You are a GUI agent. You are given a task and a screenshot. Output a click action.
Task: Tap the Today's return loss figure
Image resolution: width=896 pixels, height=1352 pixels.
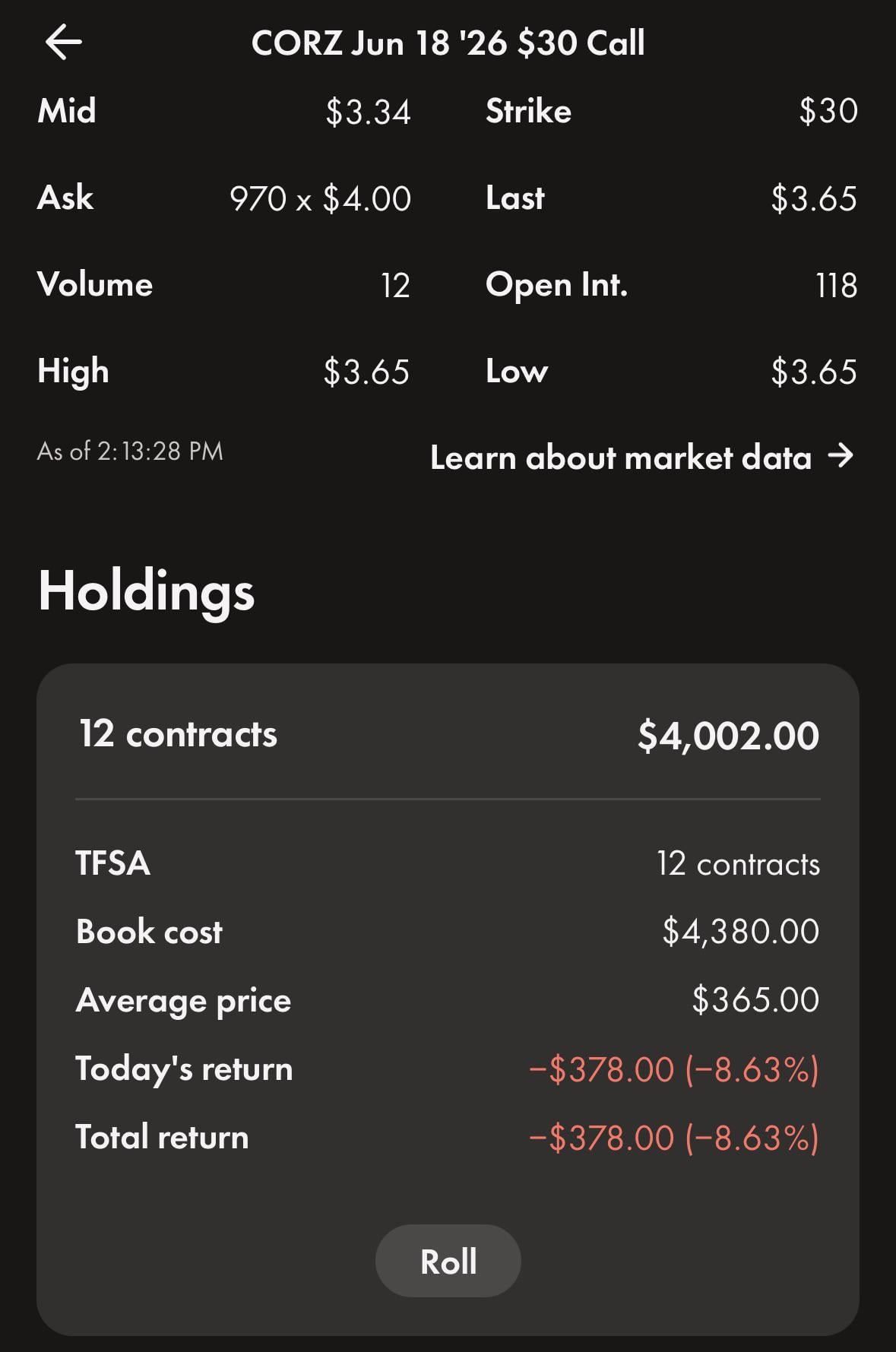coord(673,1069)
